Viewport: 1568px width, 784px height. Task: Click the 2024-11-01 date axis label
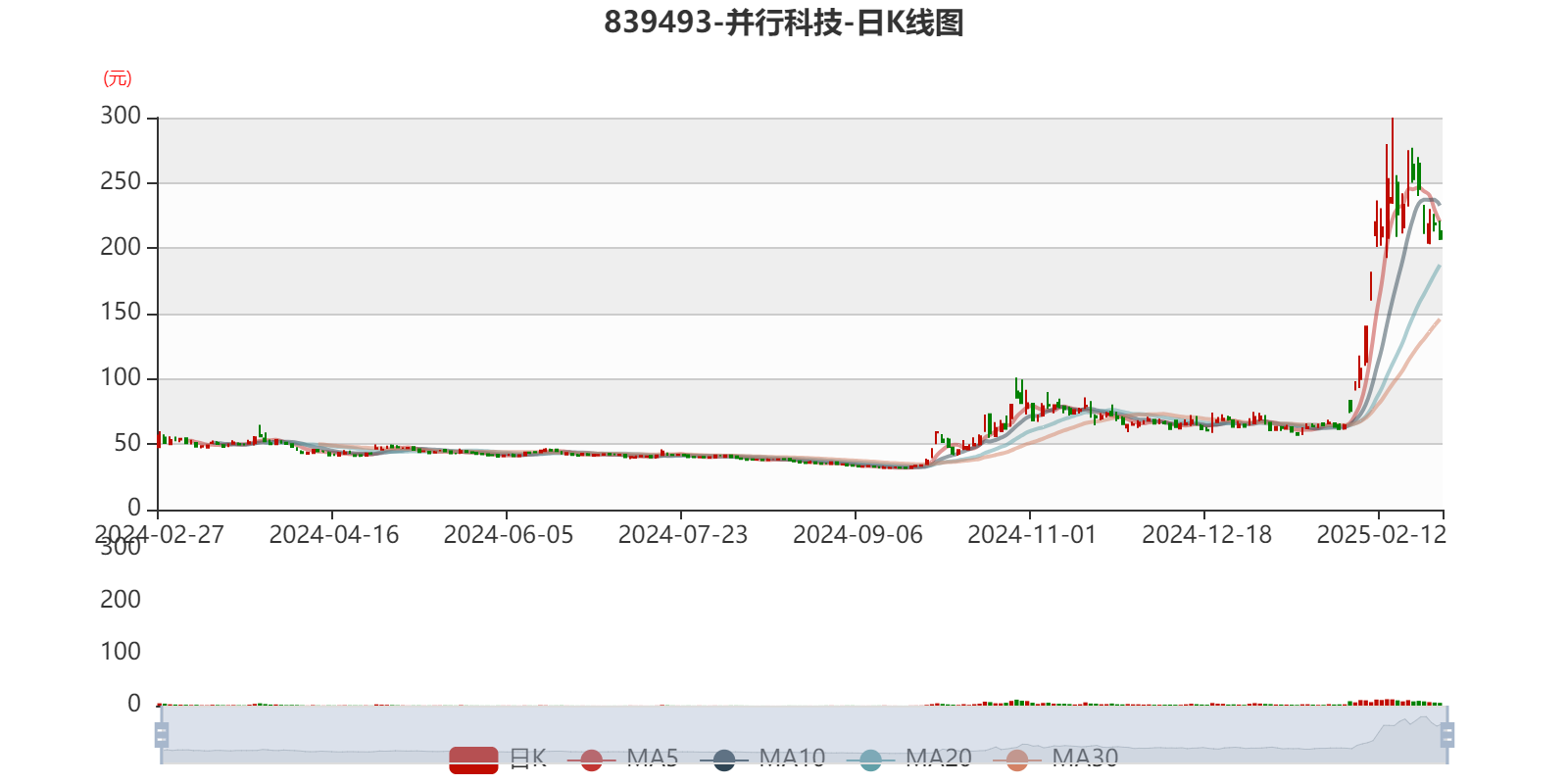click(x=1031, y=535)
